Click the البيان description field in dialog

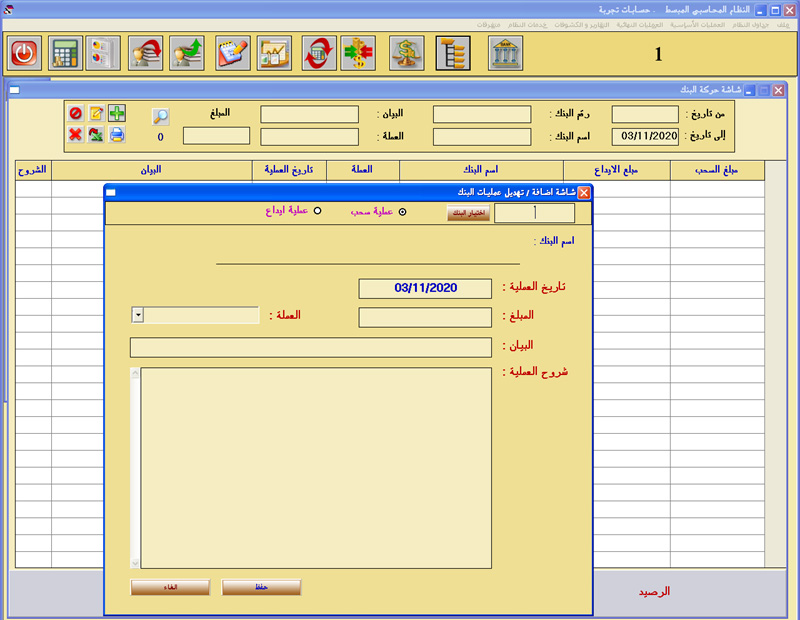(x=310, y=347)
